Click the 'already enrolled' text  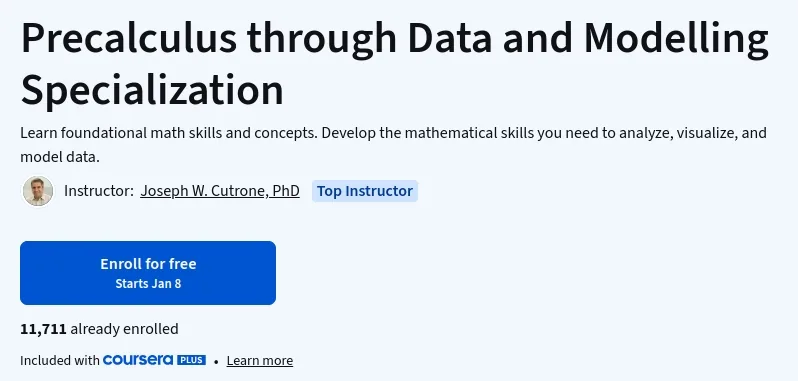point(124,329)
